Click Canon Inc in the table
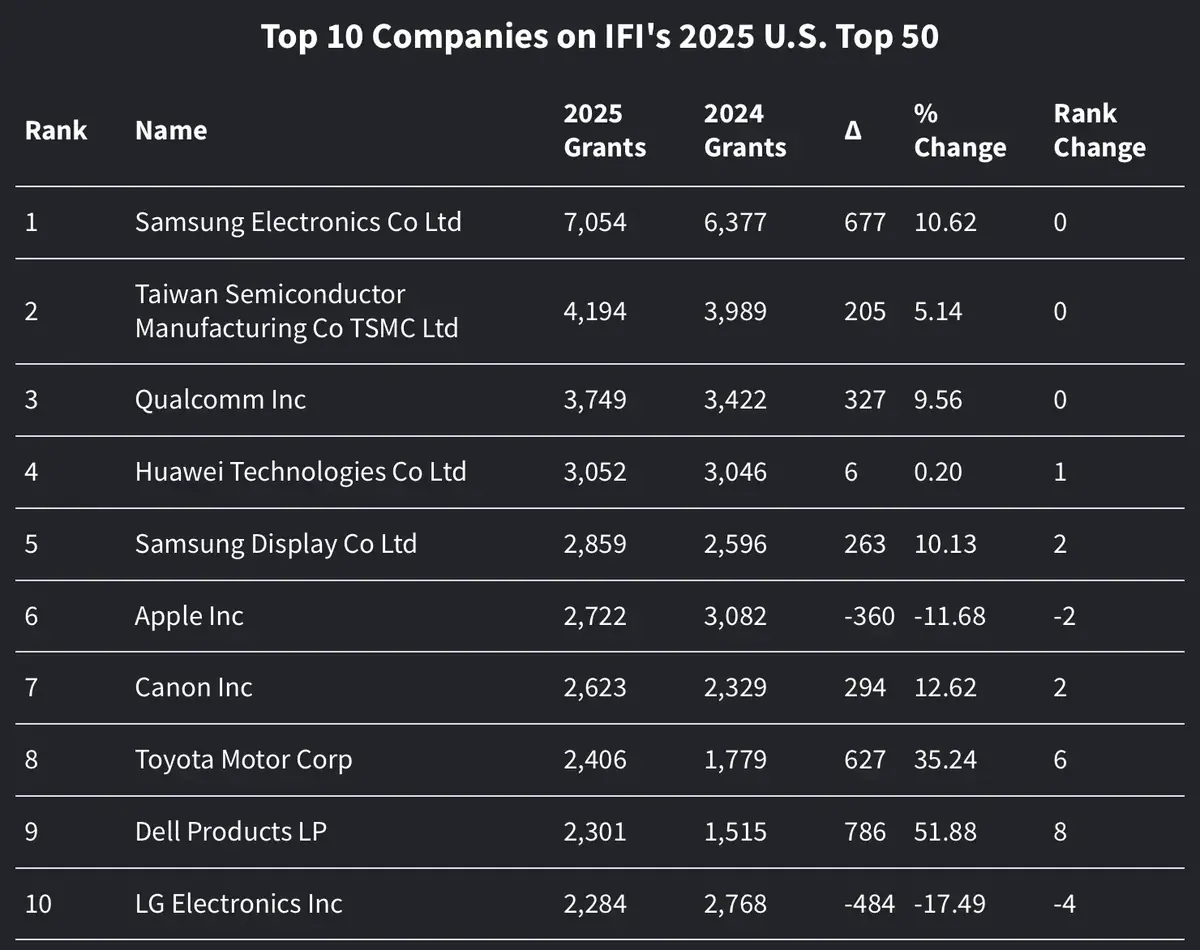Screen dimensions: 1200x950 click(193, 688)
